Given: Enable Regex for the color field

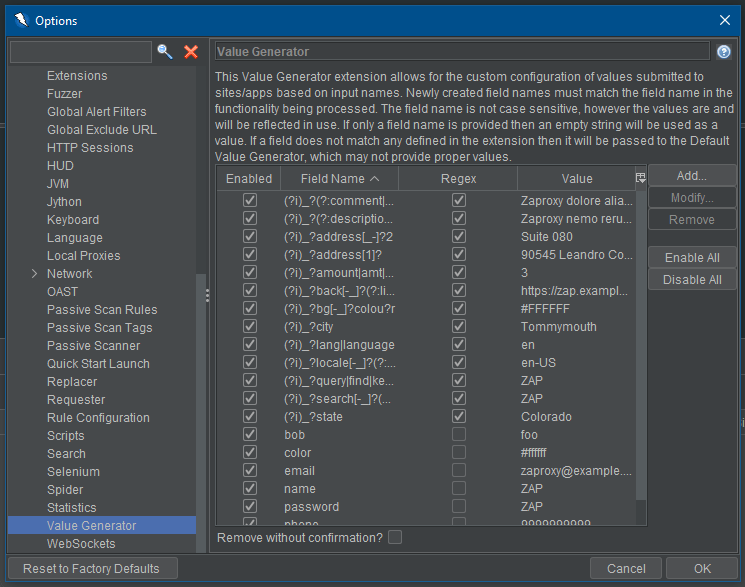Looking at the screenshot, I should tap(458, 453).
